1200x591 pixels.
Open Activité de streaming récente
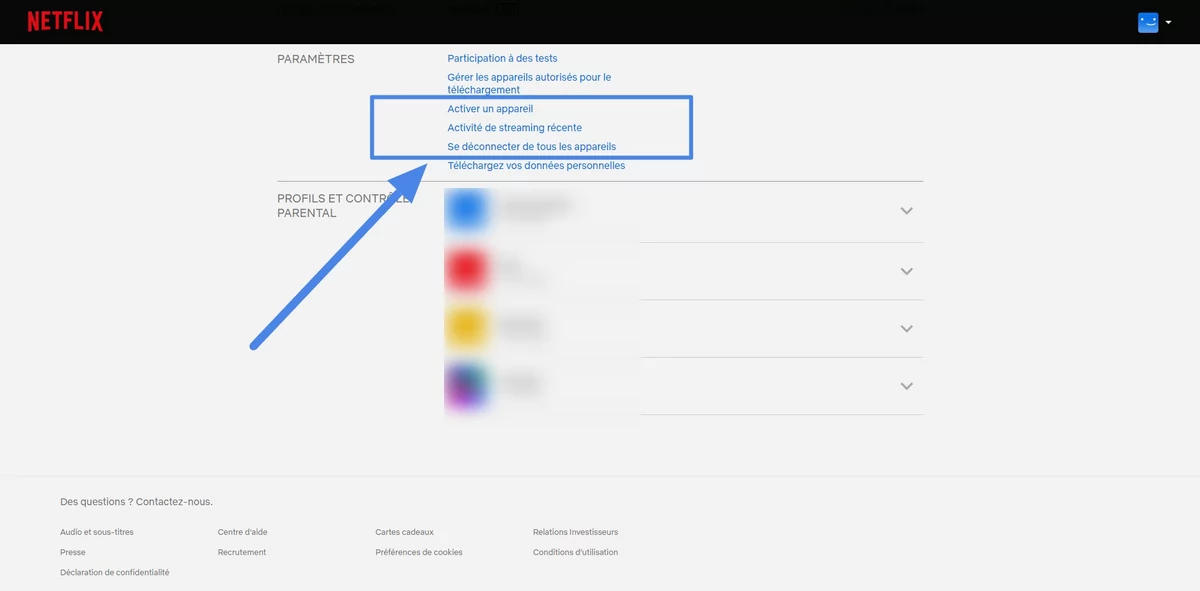(x=514, y=128)
